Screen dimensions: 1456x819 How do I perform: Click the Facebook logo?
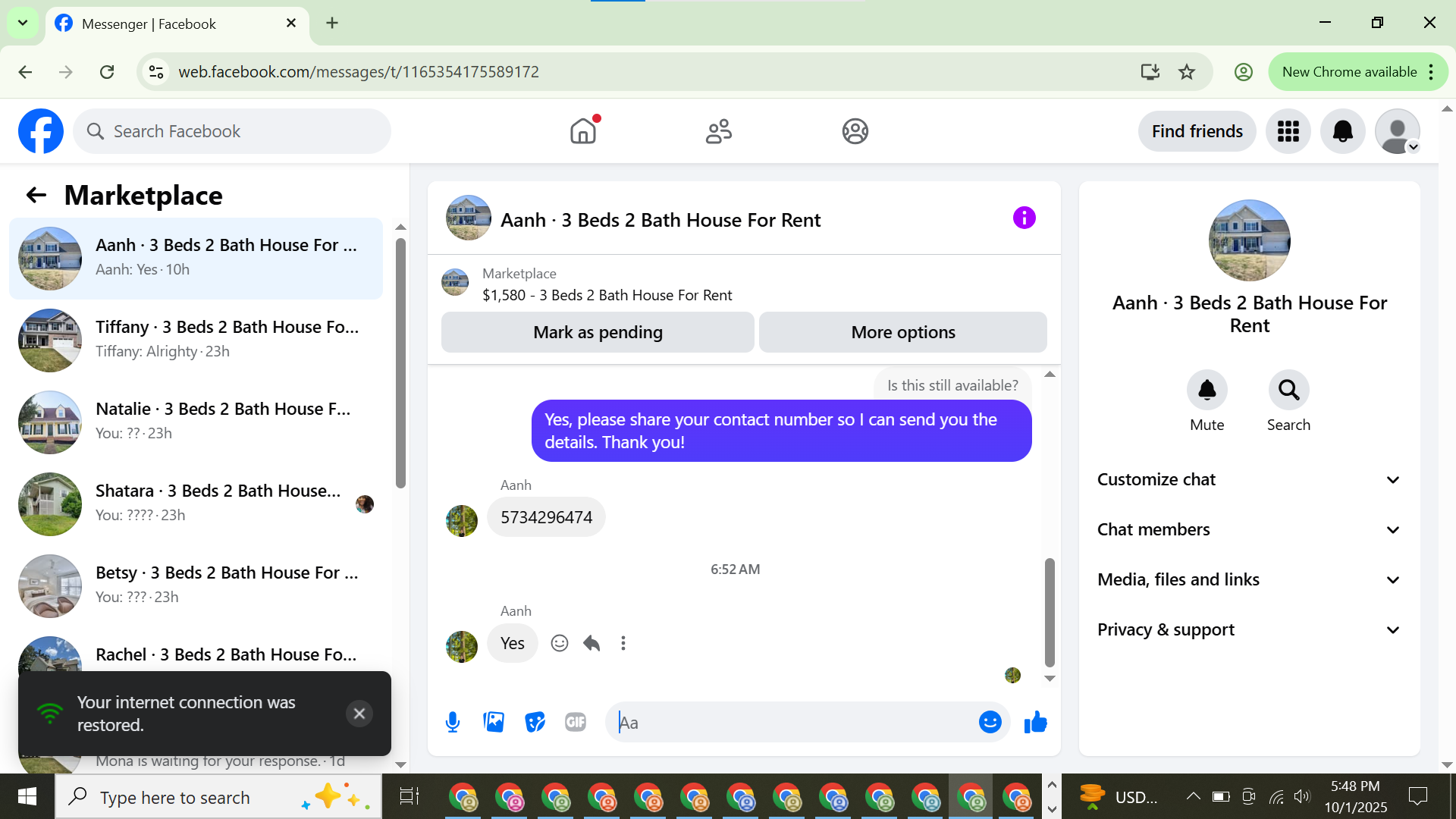pyautogui.click(x=41, y=131)
